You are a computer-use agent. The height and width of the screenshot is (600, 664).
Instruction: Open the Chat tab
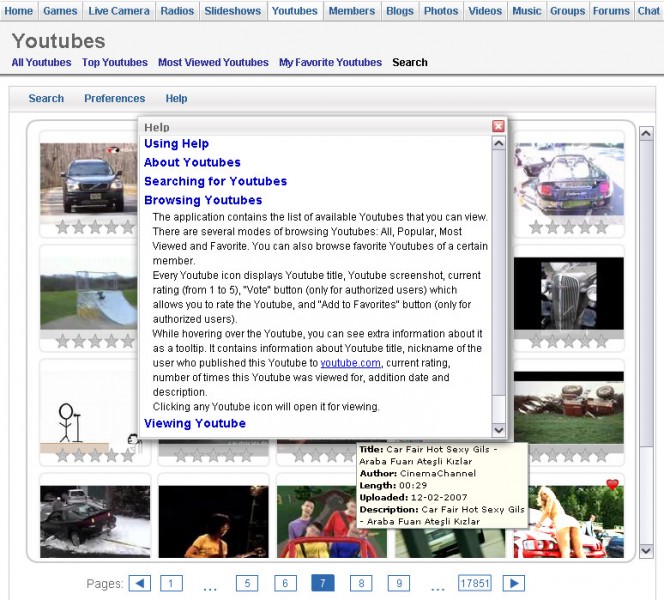tap(649, 11)
